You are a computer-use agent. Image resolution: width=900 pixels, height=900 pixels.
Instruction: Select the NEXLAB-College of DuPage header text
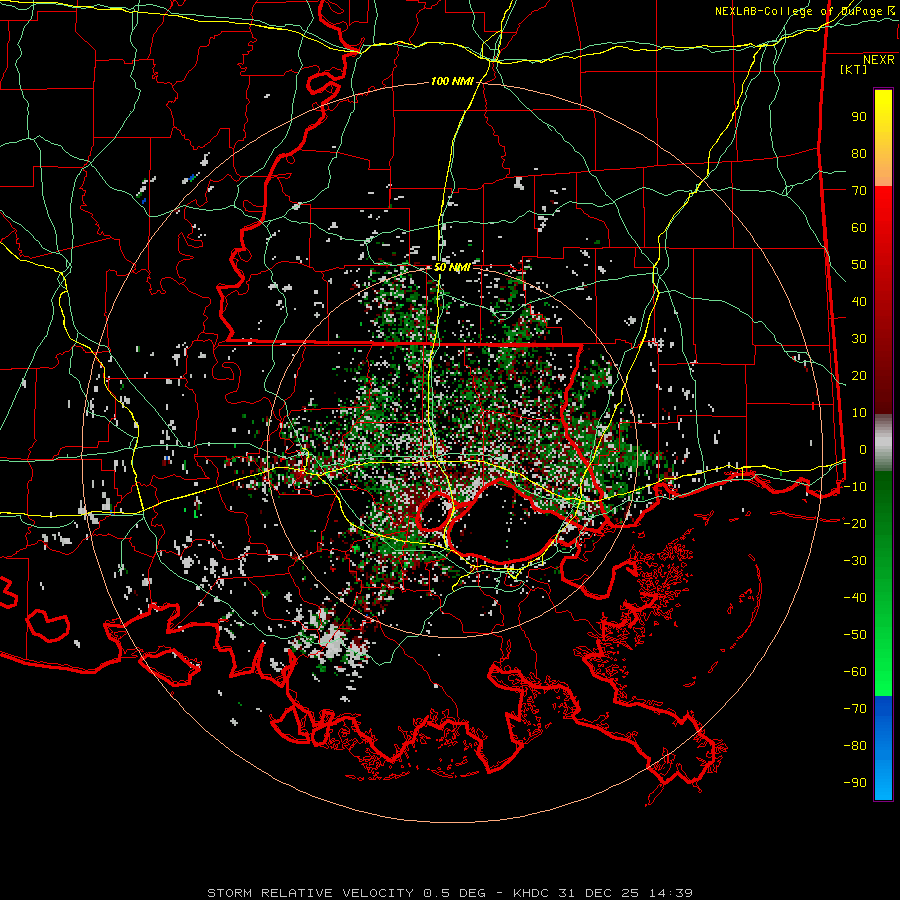point(806,11)
